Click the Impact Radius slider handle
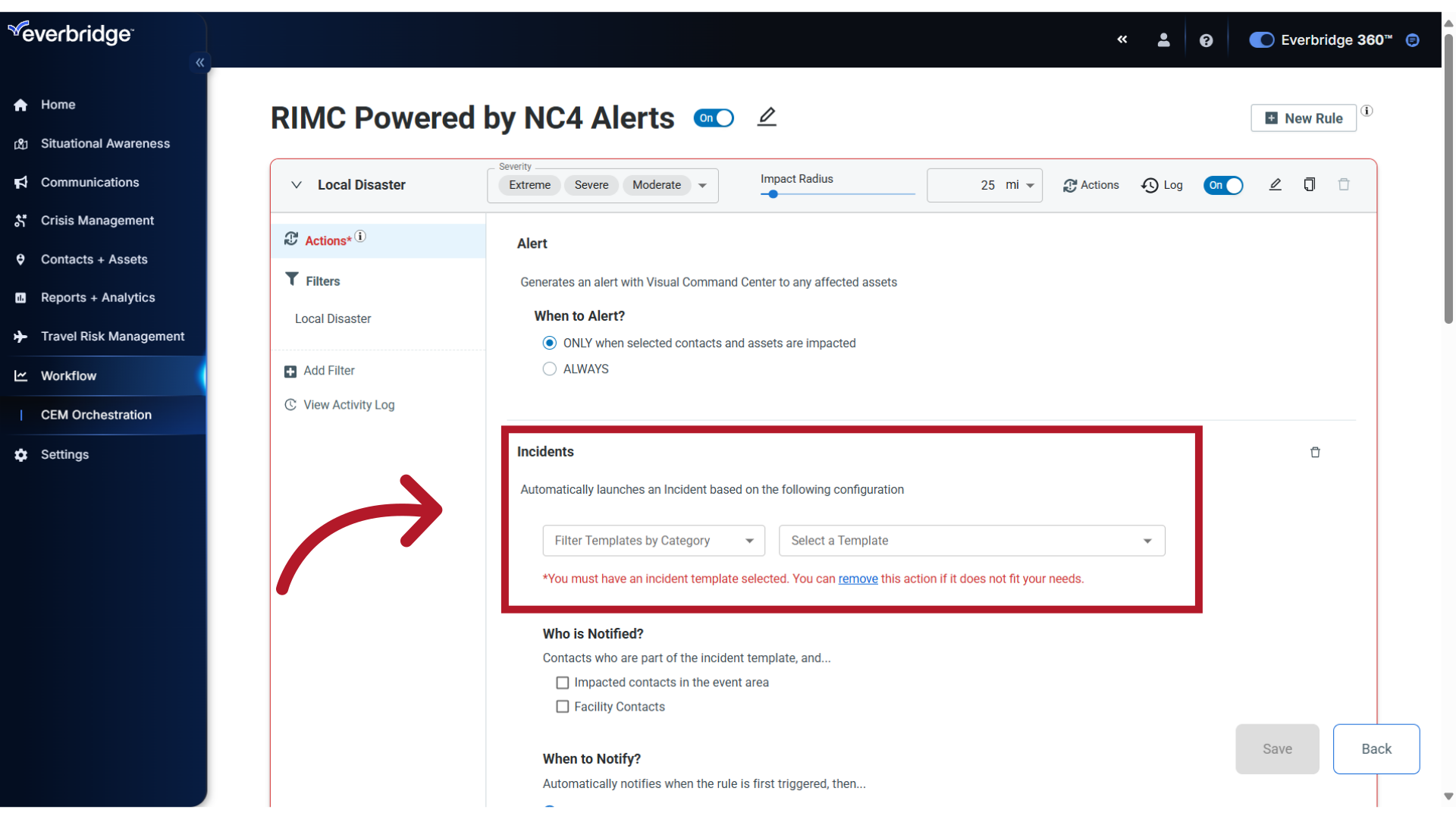 (x=773, y=194)
